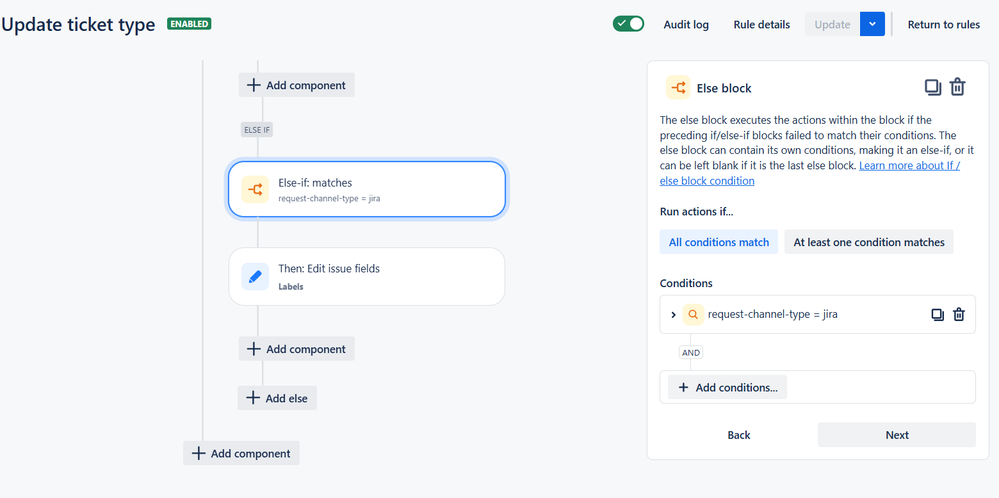The image size is (999, 498).
Task: Click the blue pencil icon on Edit issue fields
Action: [255, 276]
